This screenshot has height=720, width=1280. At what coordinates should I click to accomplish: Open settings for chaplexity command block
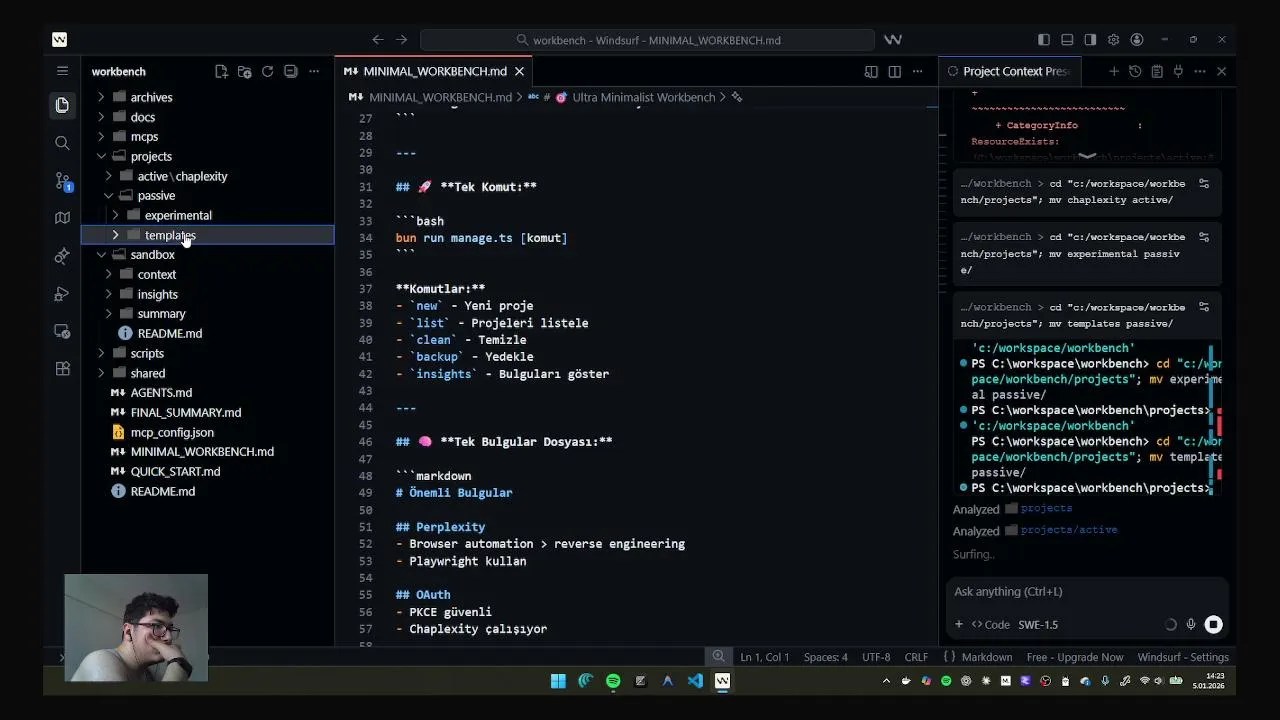pos(1204,184)
